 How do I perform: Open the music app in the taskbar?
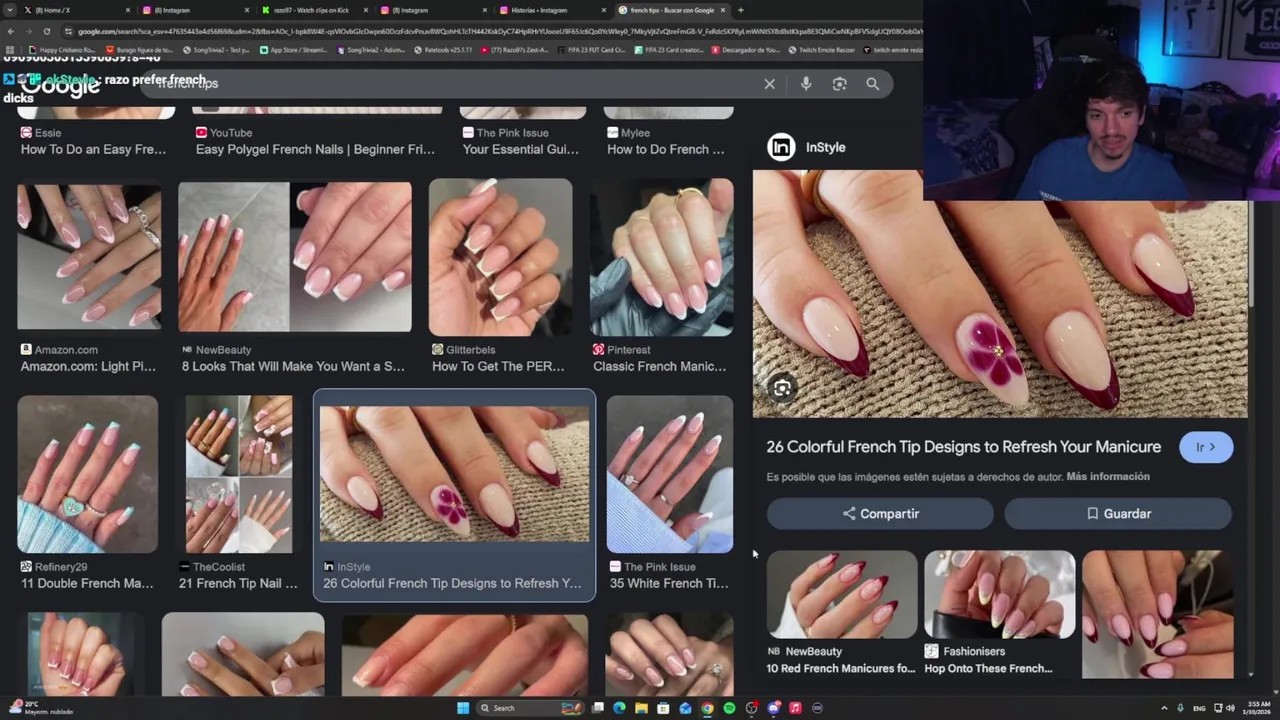click(795, 708)
